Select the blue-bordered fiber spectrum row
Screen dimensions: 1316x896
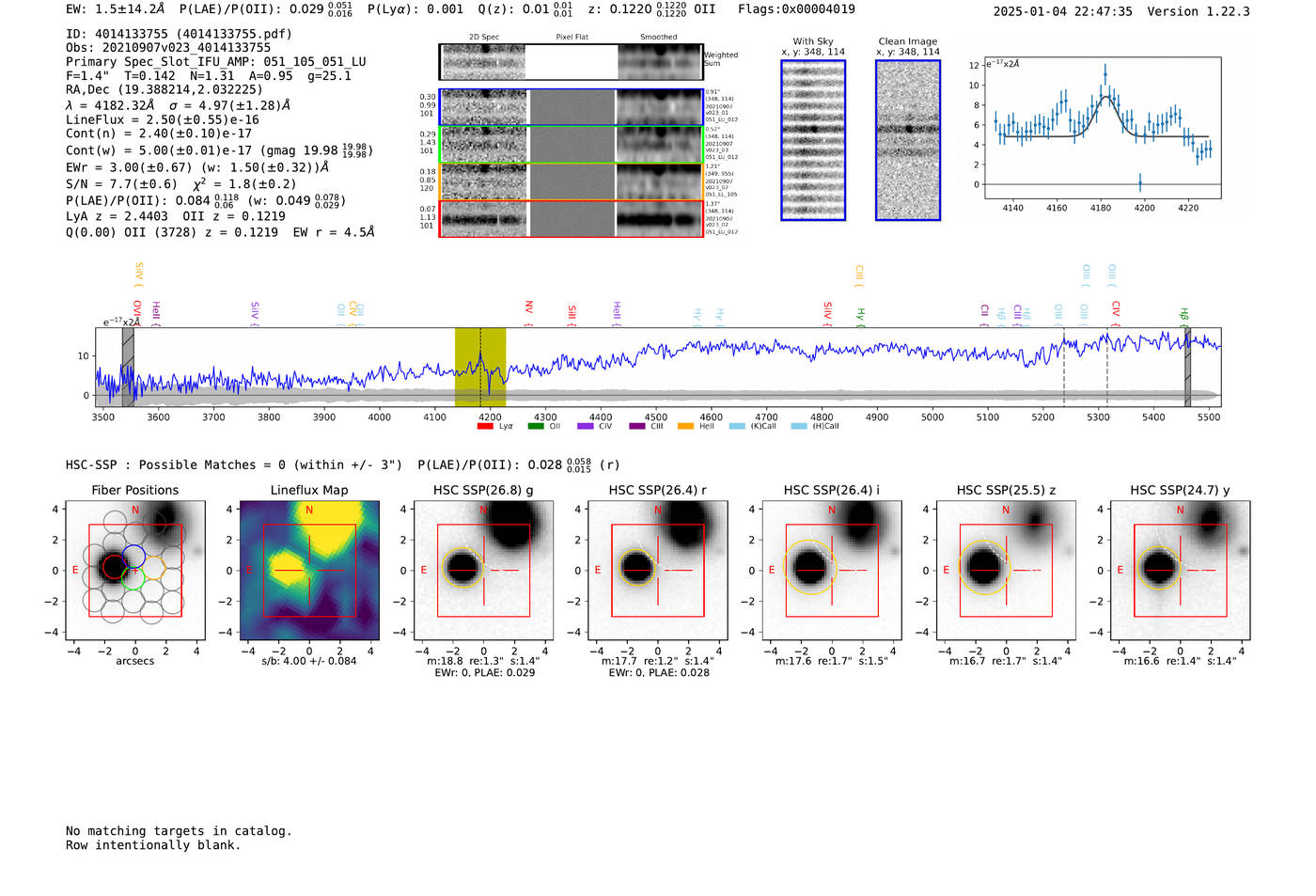point(571,107)
